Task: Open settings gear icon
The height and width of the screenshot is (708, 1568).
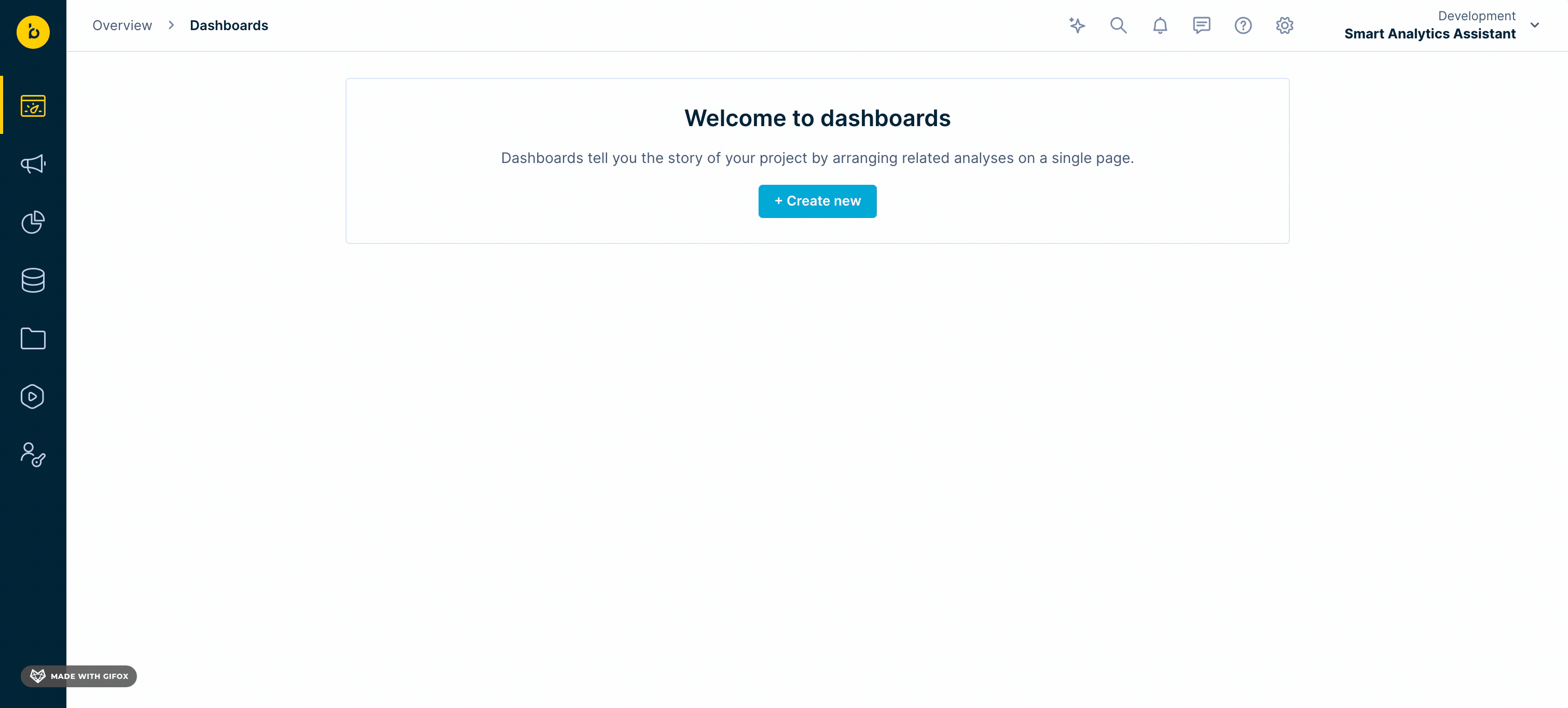Action: click(1284, 25)
